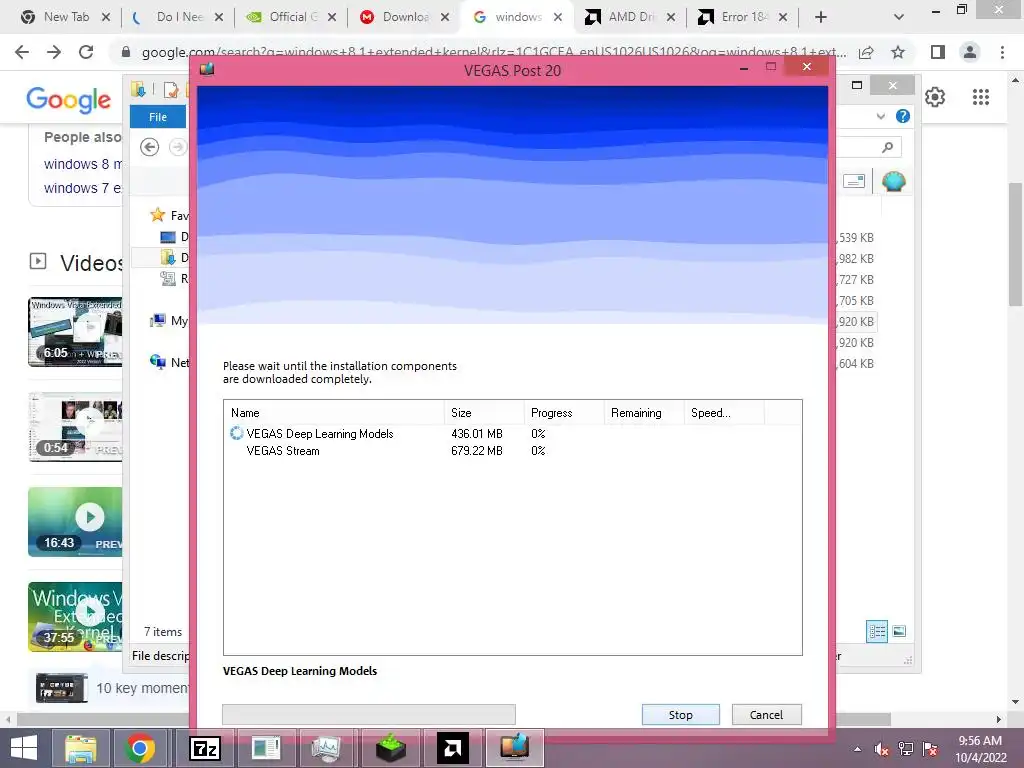Toggle Chrome side panel

938,52
